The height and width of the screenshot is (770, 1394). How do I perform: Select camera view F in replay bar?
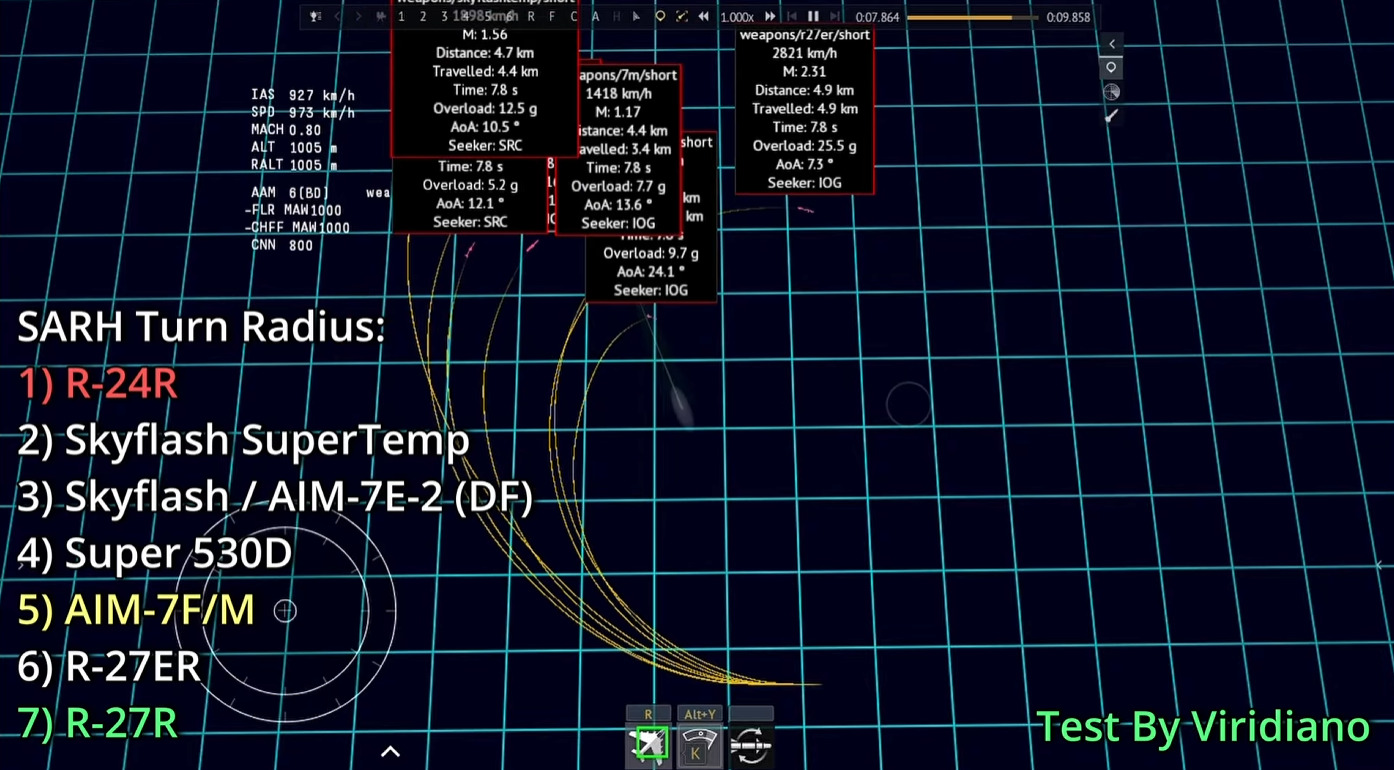pyautogui.click(x=552, y=17)
